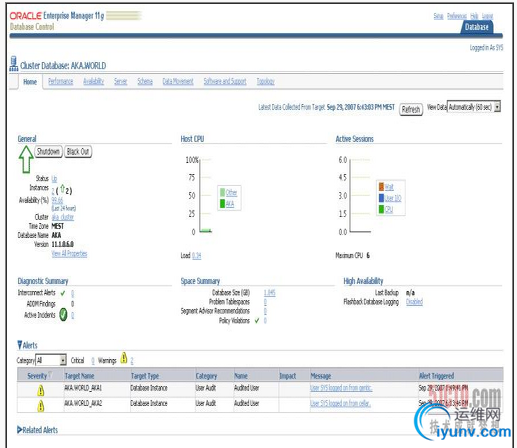Click the light green Other legend swatch in Host CPU
Image resolution: width=517 pixels, height=448 pixels.
tap(222, 192)
